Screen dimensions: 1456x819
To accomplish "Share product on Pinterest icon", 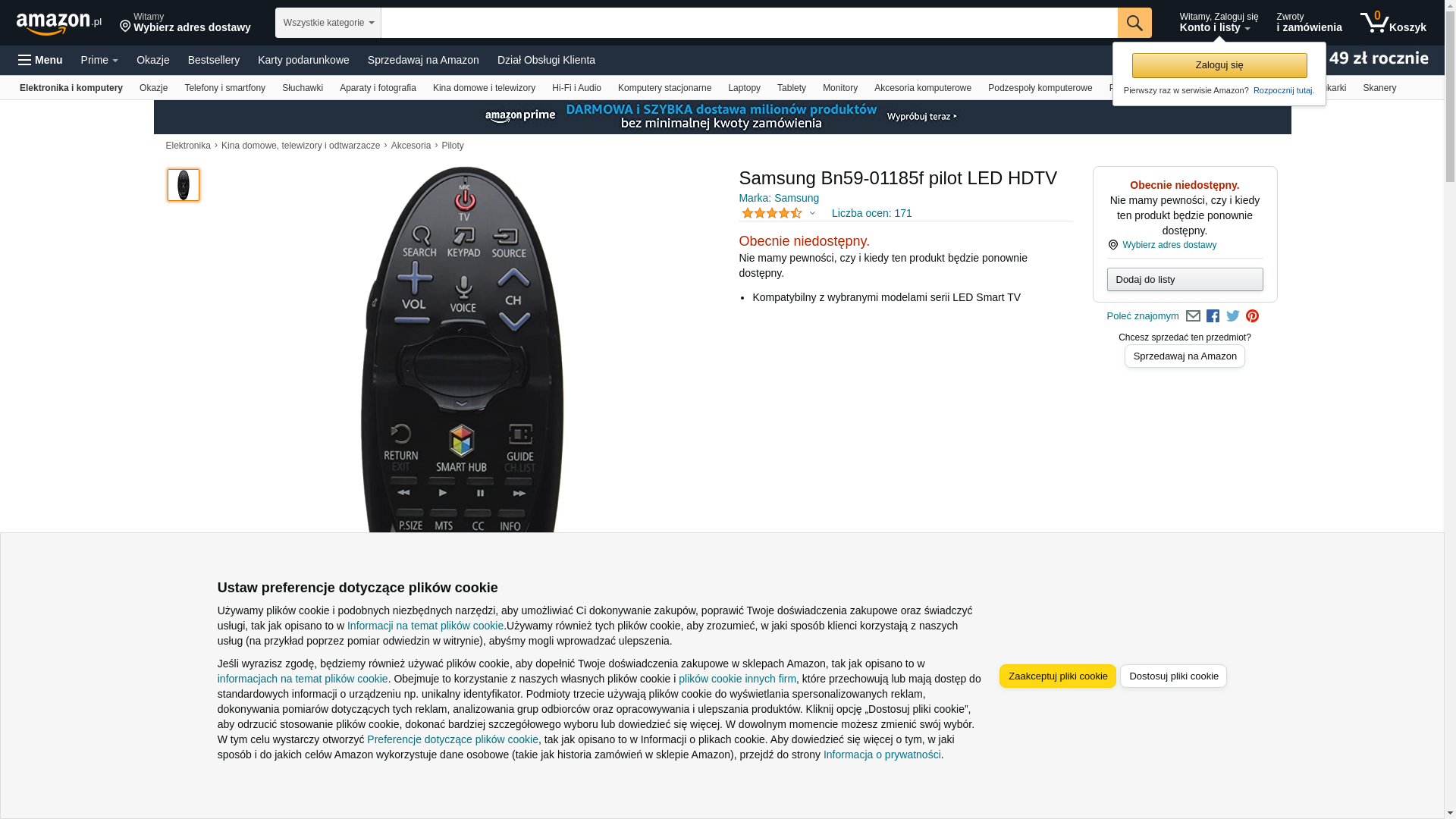I will coord(1252,316).
